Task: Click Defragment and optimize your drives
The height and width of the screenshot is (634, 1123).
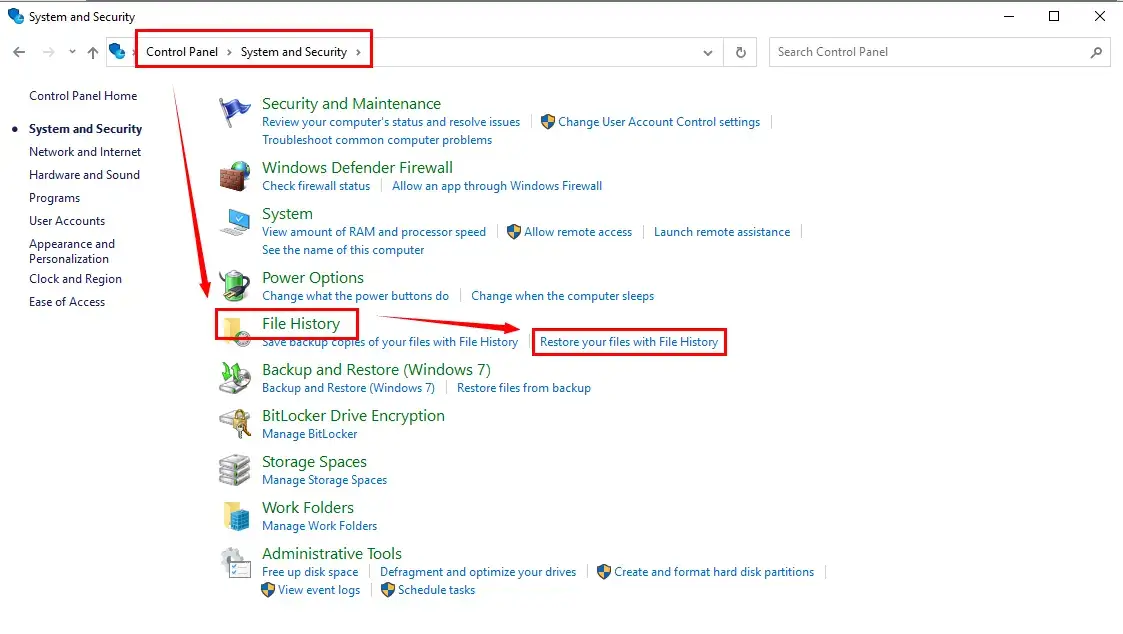Action: pos(478,572)
